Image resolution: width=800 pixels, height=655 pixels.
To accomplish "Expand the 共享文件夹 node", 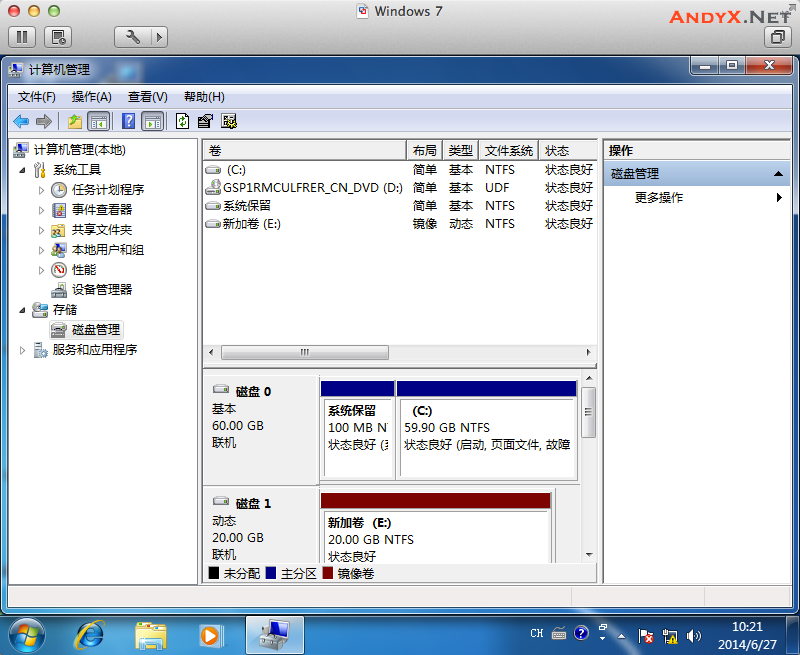I will 41,230.
